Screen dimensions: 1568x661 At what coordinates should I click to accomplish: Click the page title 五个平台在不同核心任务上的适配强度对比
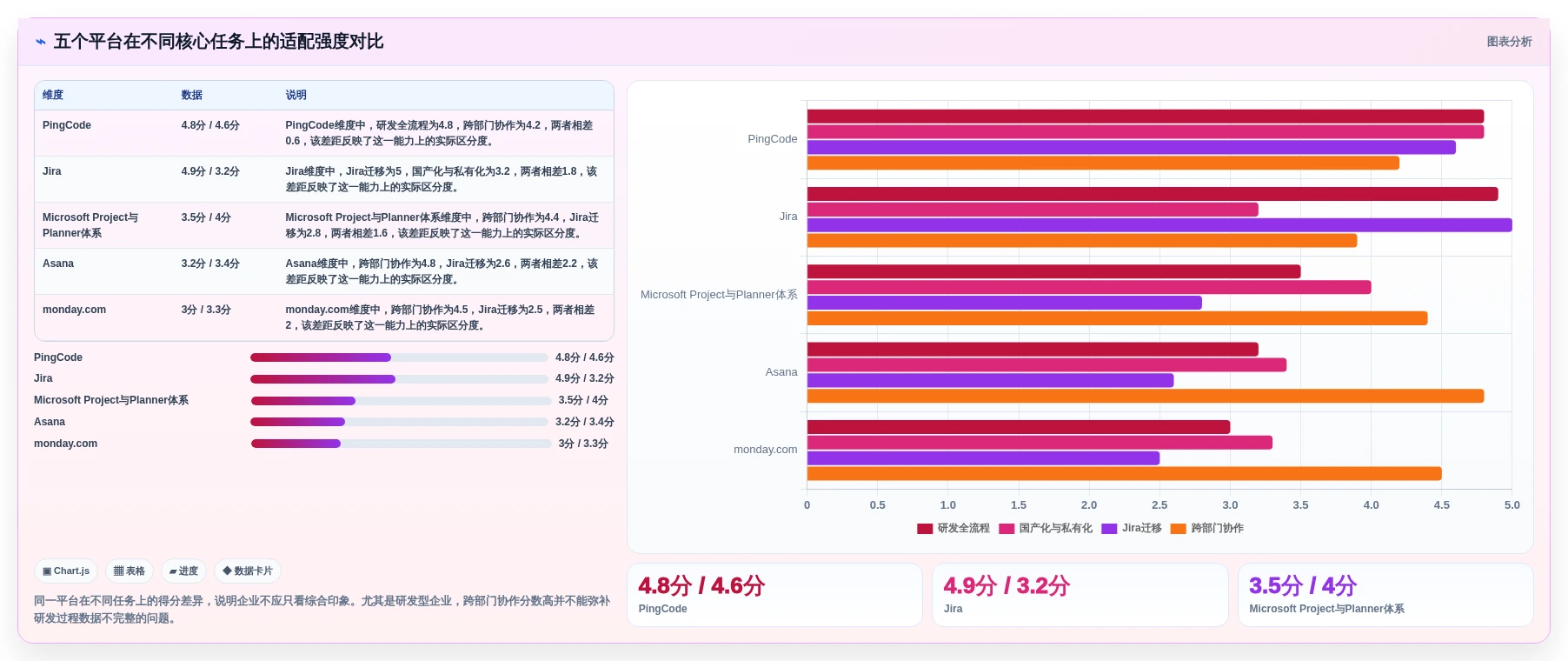pos(218,42)
